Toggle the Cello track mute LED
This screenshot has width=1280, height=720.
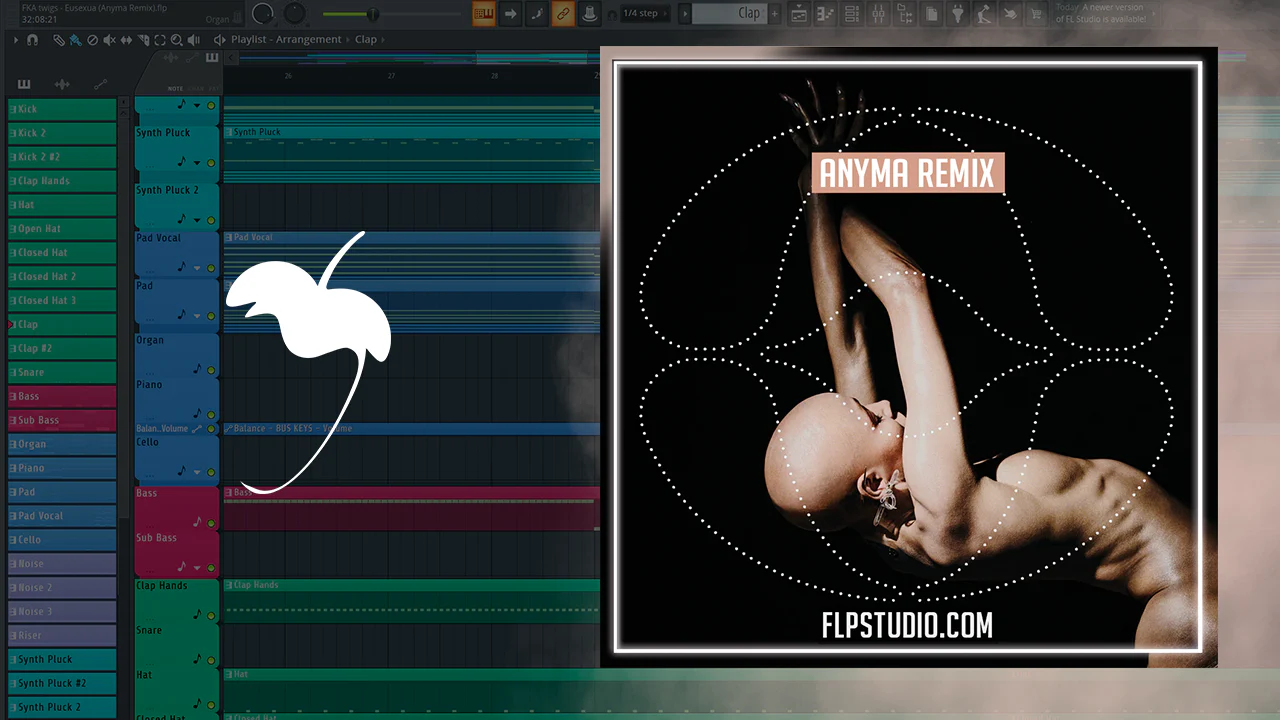211,472
